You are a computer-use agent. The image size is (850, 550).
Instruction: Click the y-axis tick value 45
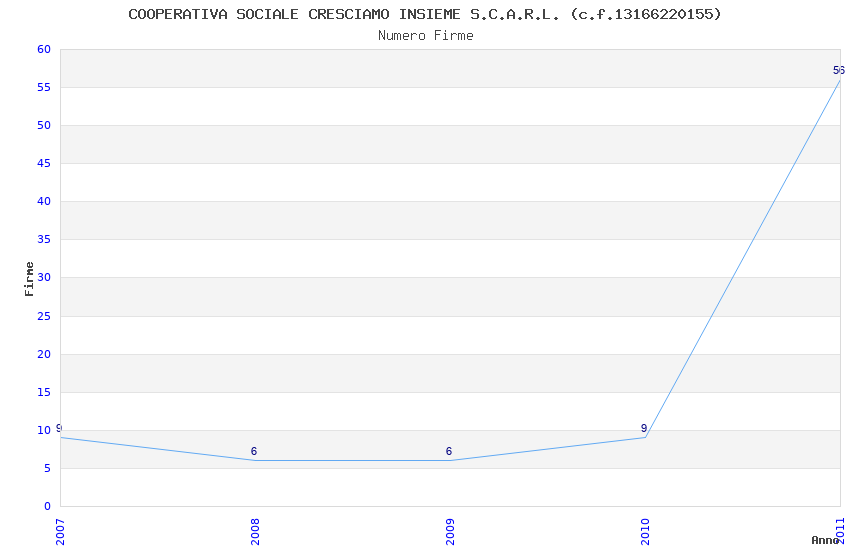[44, 163]
